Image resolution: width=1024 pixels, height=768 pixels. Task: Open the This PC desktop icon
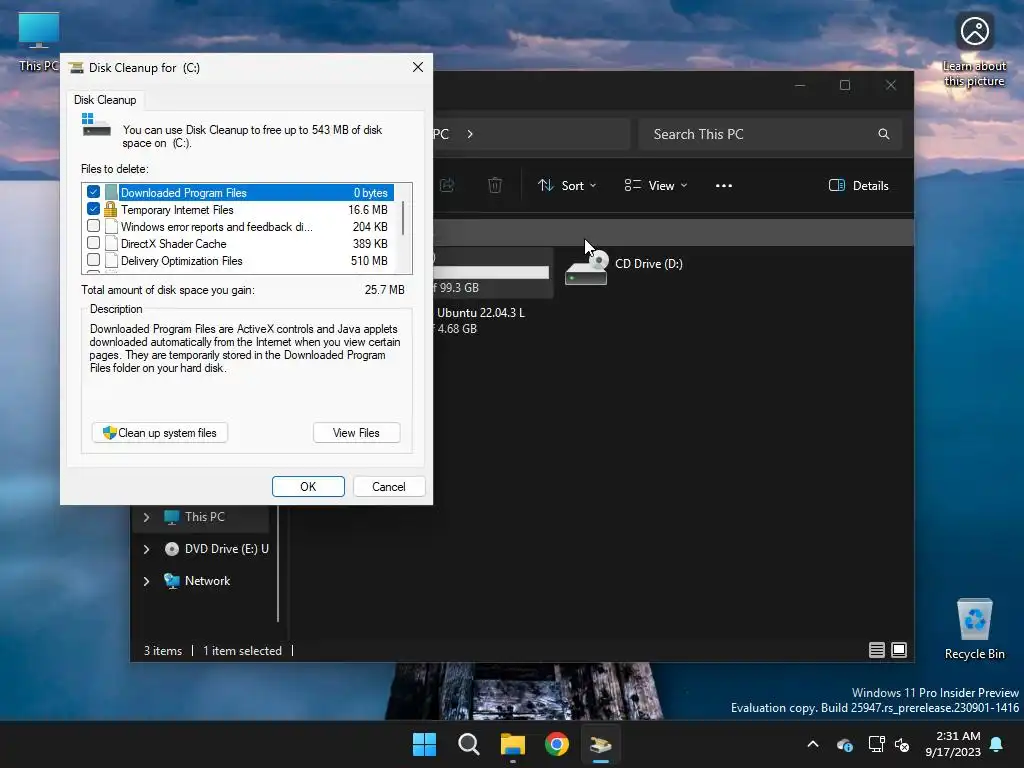point(39,40)
